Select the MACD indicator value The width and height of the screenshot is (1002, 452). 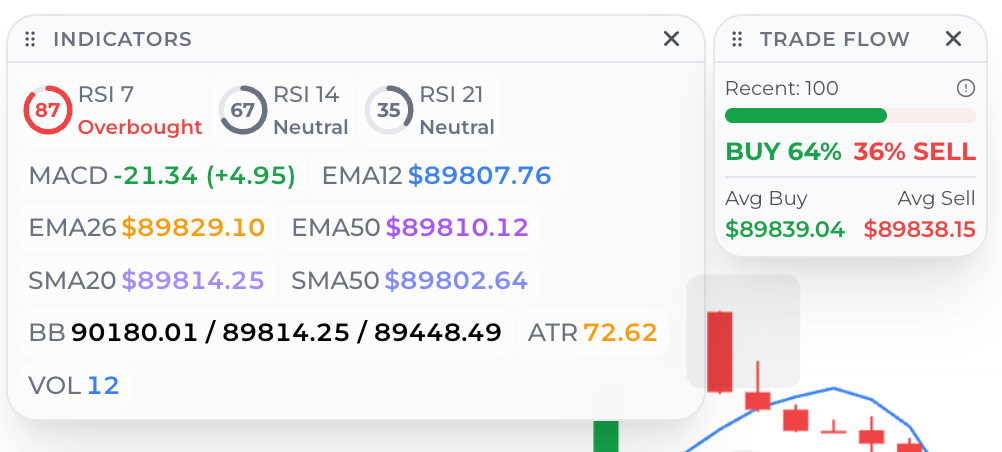pyautogui.click(x=204, y=176)
